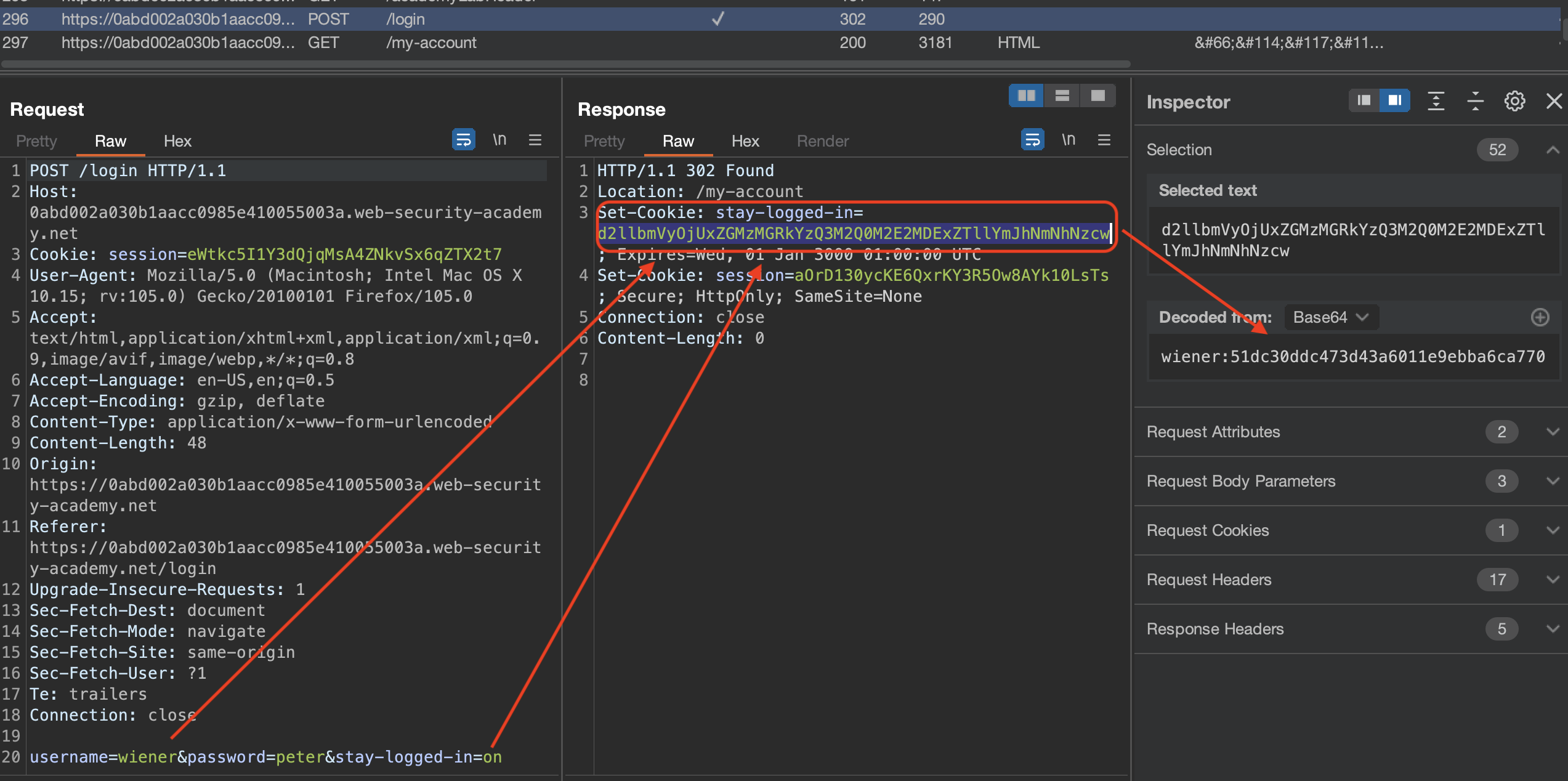The image size is (1568, 781).
Task: Switch Response view to Render tab
Action: tap(822, 141)
